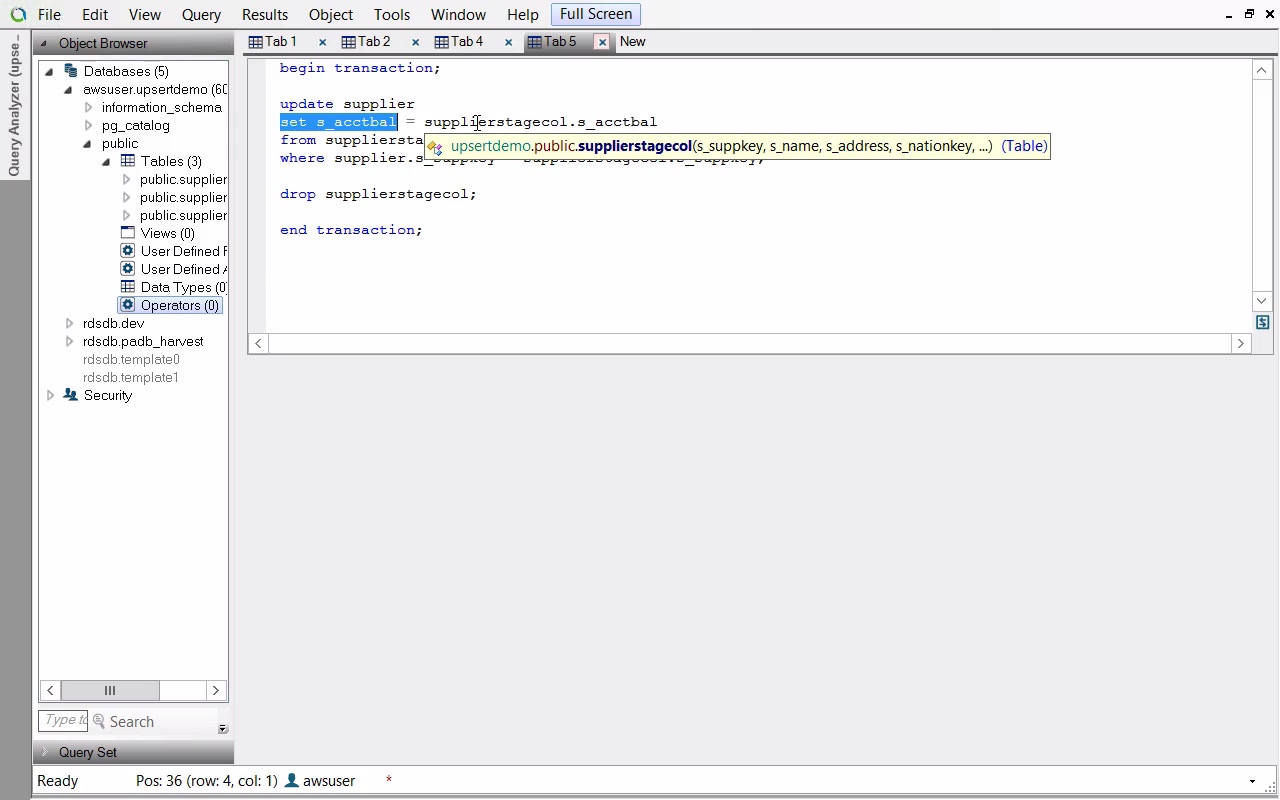
Task: Open a New query tab
Action: coord(632,42)
